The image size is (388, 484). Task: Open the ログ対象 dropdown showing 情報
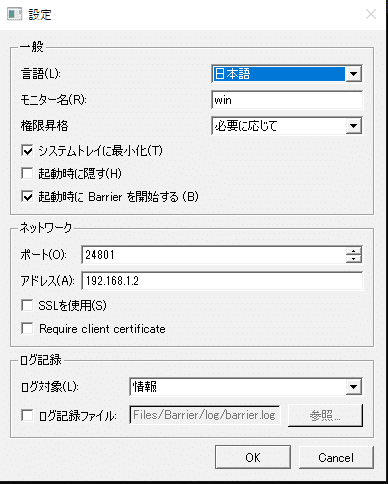[246, 387]
